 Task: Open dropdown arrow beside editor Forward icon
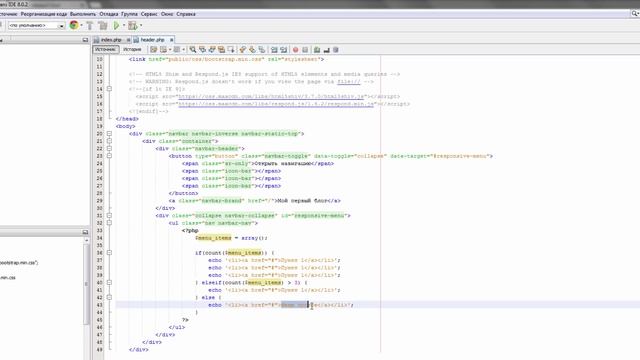(x=183, y=50)
